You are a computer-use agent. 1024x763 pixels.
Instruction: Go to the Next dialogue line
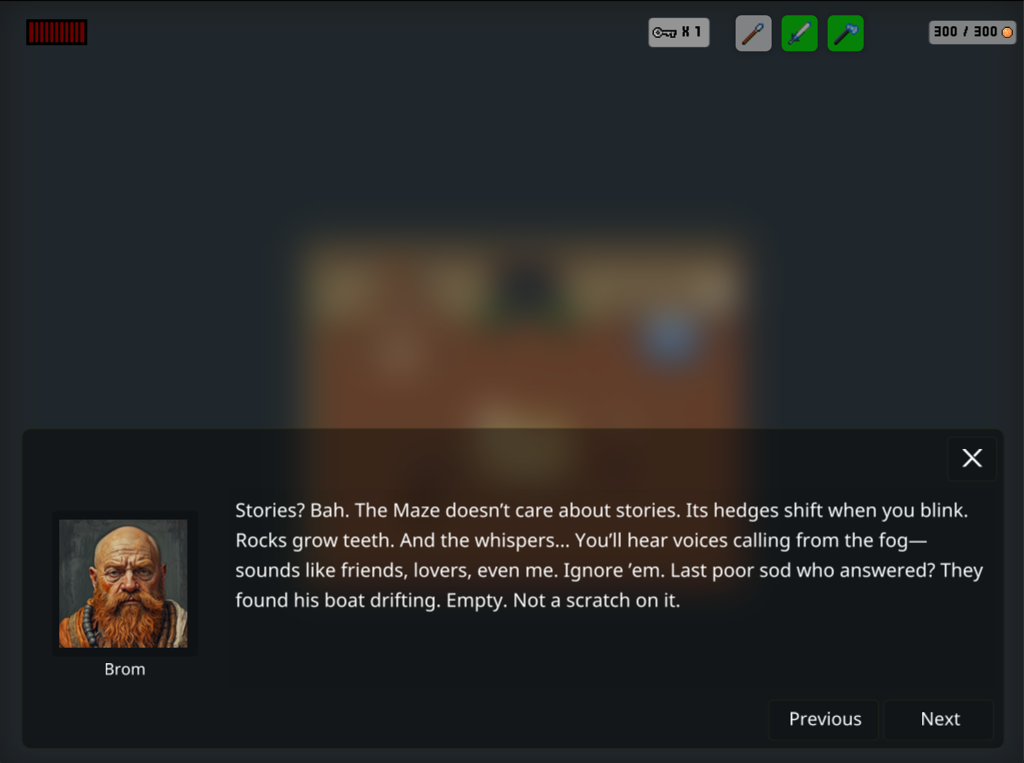click(939, 719)
